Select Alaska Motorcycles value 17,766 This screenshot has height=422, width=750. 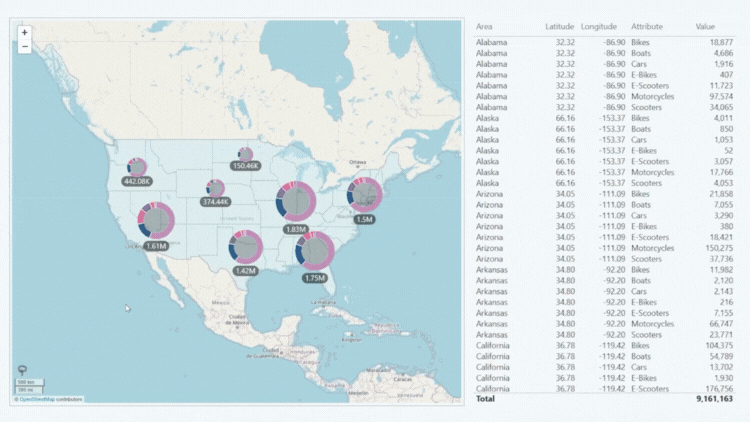[721, 172]
